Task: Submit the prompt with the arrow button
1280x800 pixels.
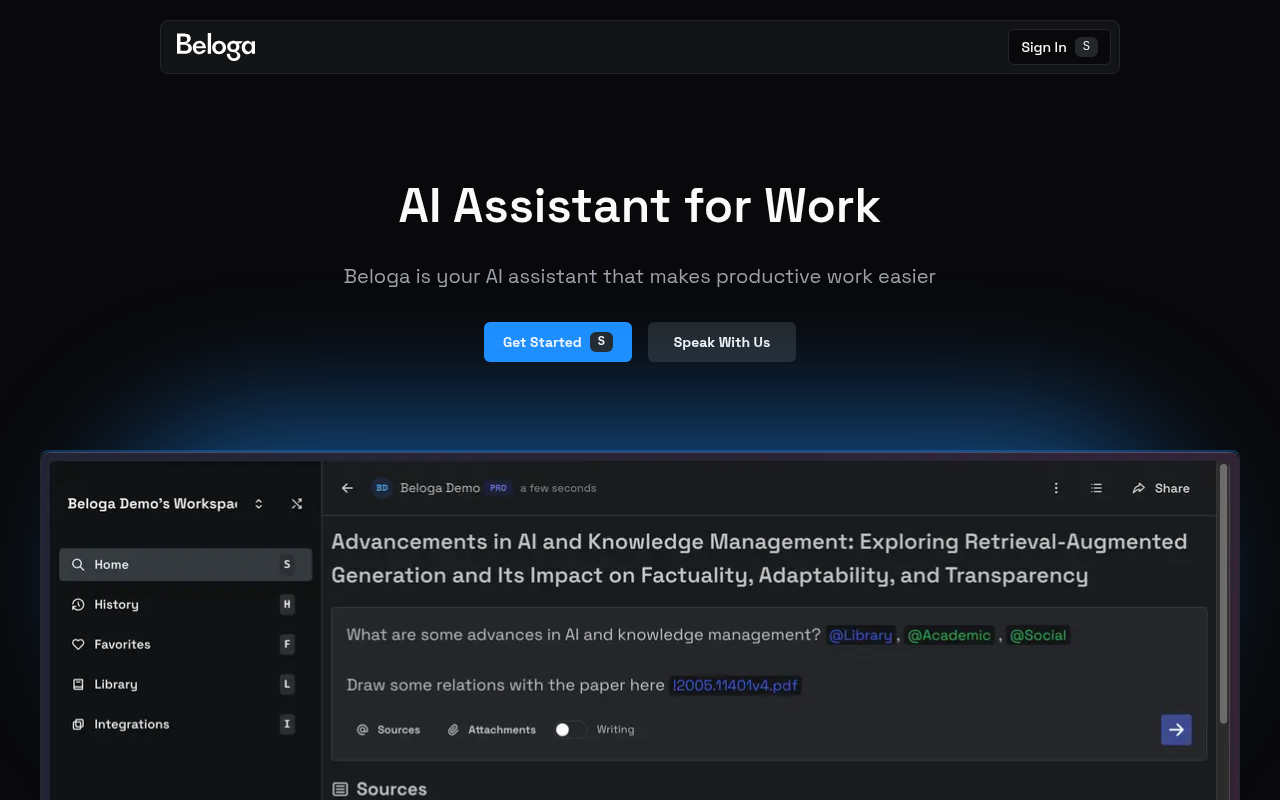Action: click(x=1176, y=729)
